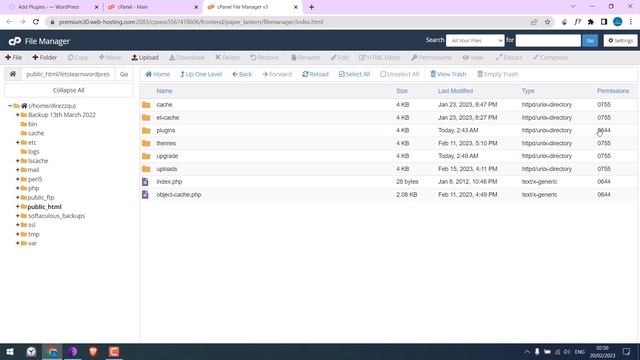Screen dimensions: 640x360
Task: Go to Home in the file list navigation
Action: (157, 74)
